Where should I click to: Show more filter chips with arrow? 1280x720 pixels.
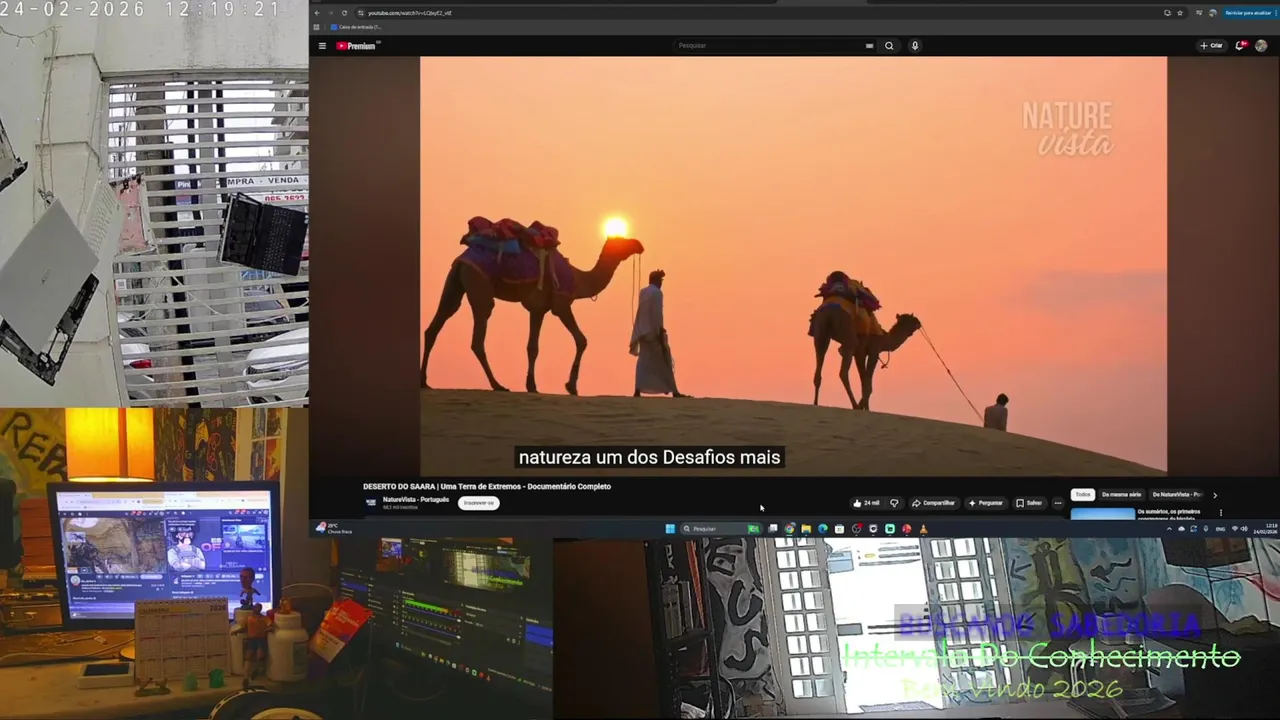(1215, 495)
